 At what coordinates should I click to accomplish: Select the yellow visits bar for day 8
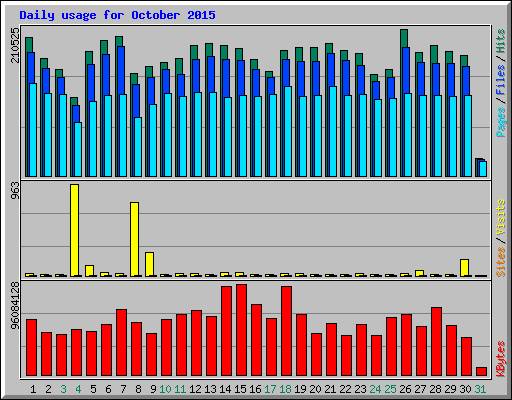point(135,239)
